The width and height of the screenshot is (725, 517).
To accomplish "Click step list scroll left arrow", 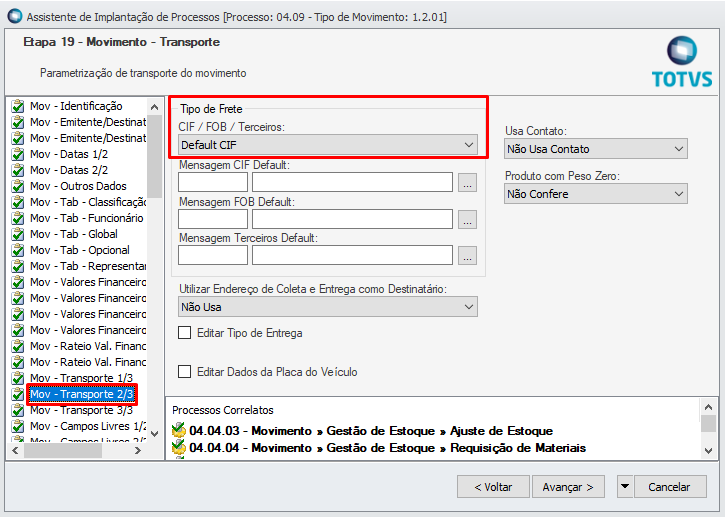I will click(15, 450).
